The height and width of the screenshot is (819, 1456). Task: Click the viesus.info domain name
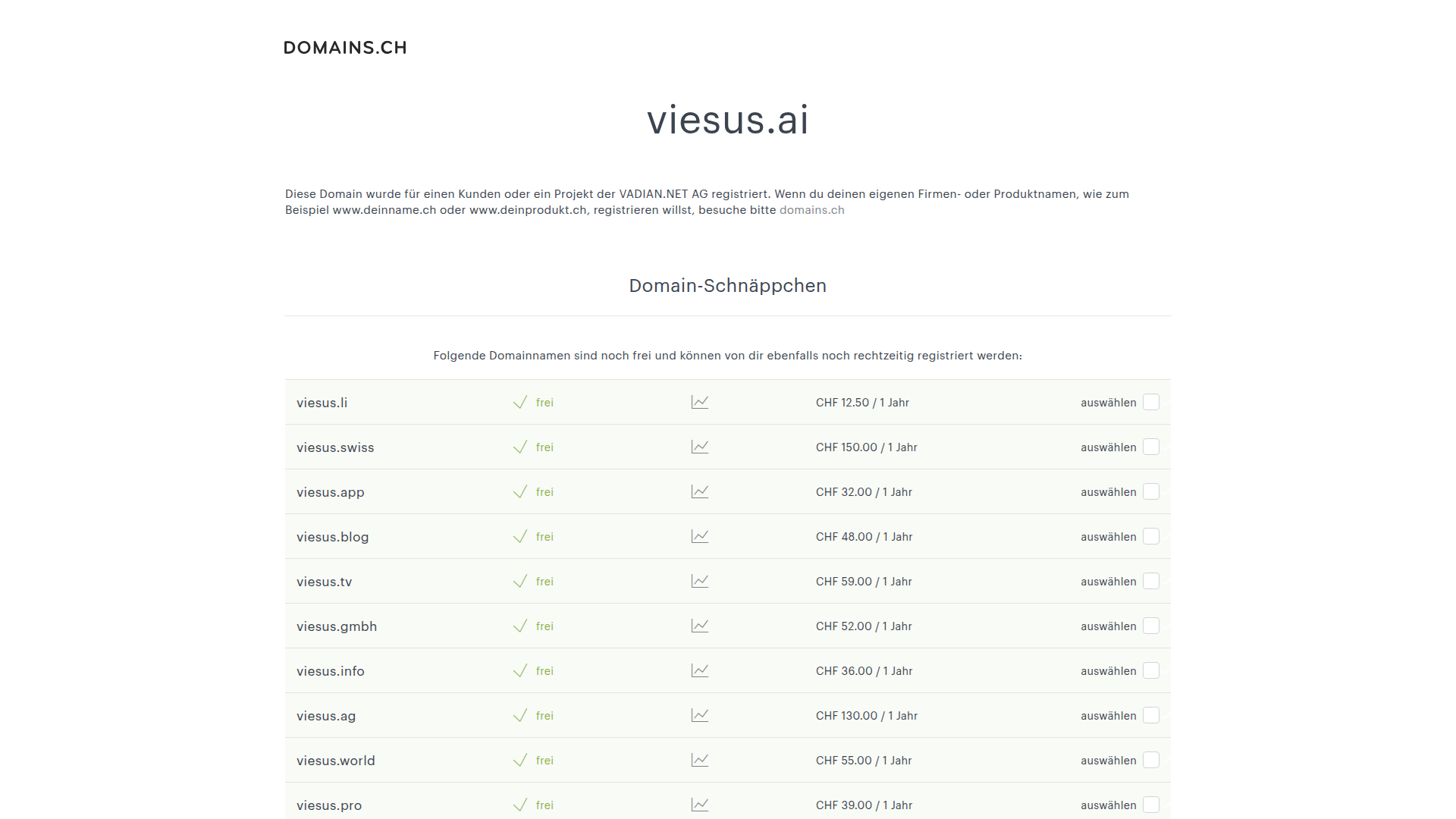pyautogui.click(x=331, y=671)
